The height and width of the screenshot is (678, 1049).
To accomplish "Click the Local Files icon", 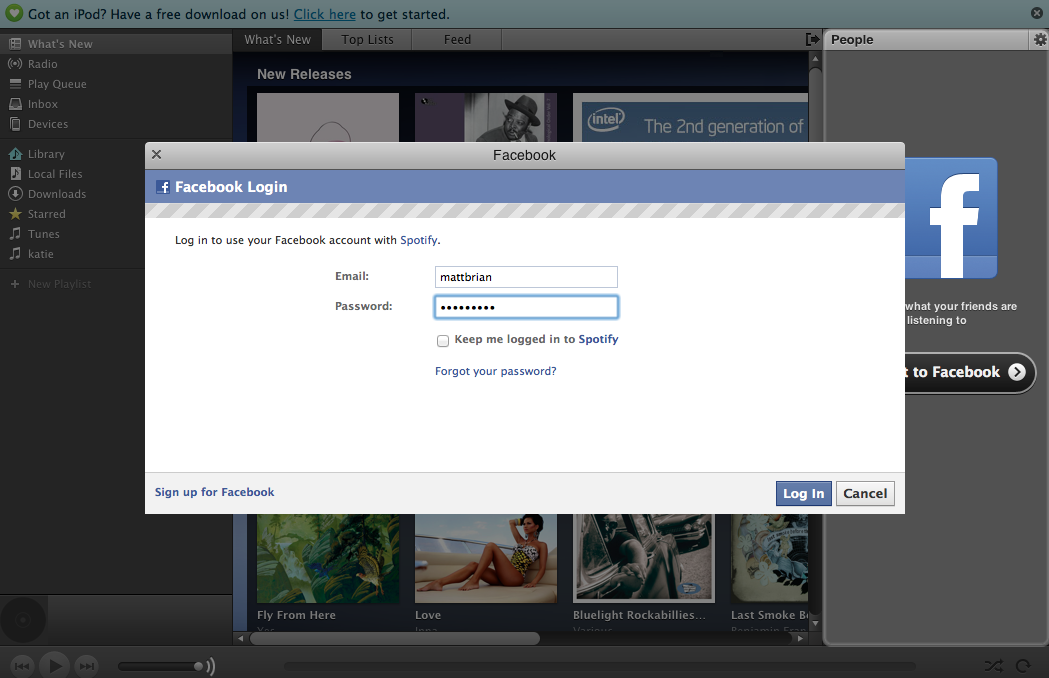I will click(x=15, y=174).
